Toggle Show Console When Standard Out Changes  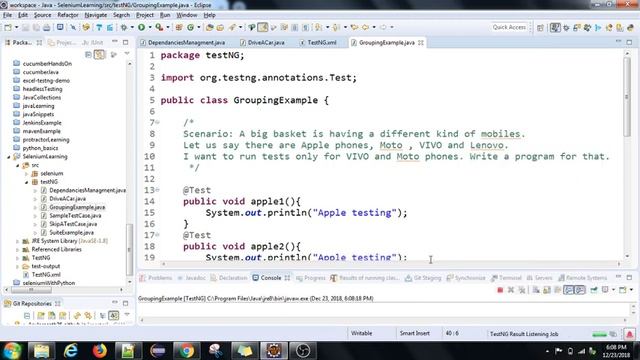point(568,290)
